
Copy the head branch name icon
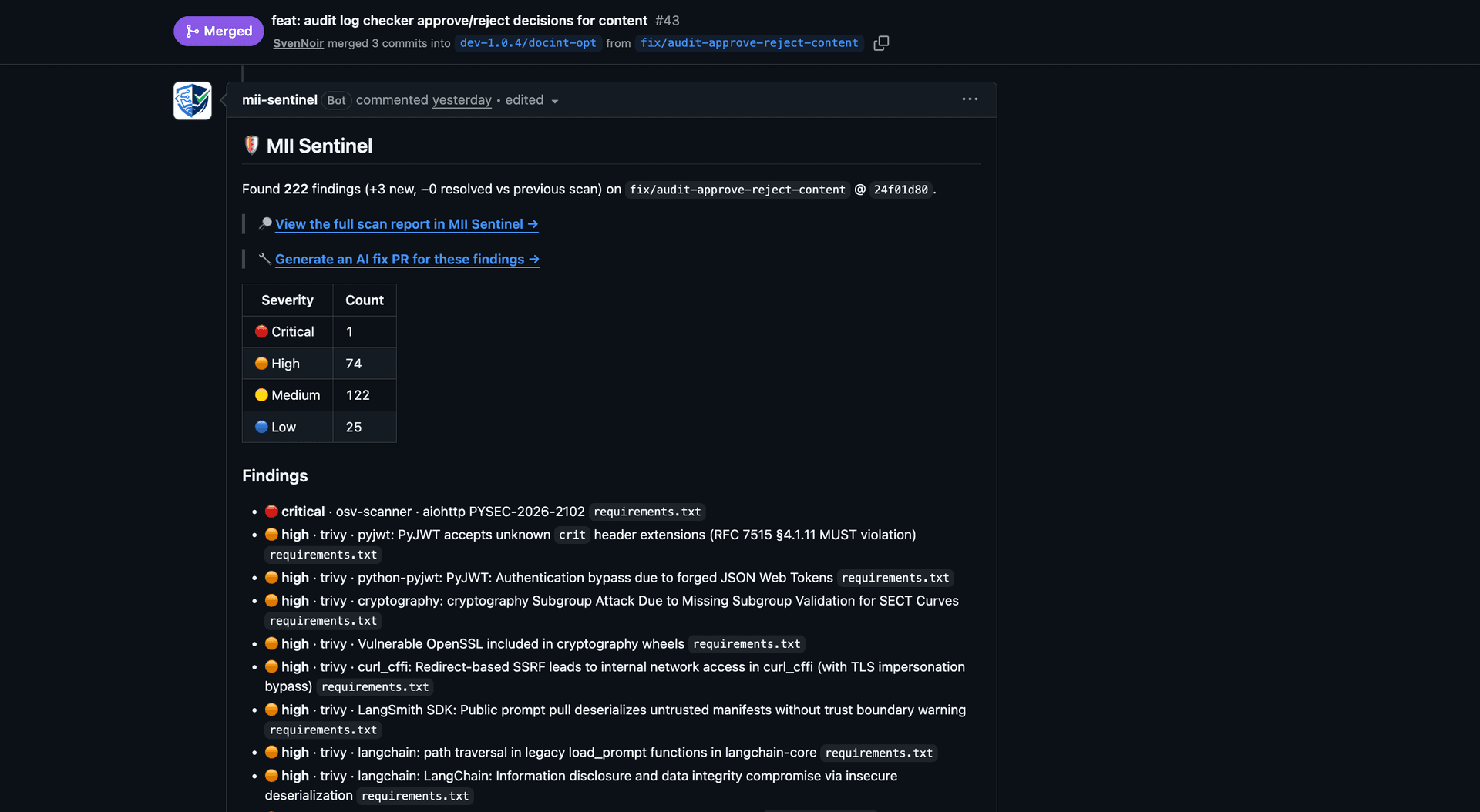point(881,43)
